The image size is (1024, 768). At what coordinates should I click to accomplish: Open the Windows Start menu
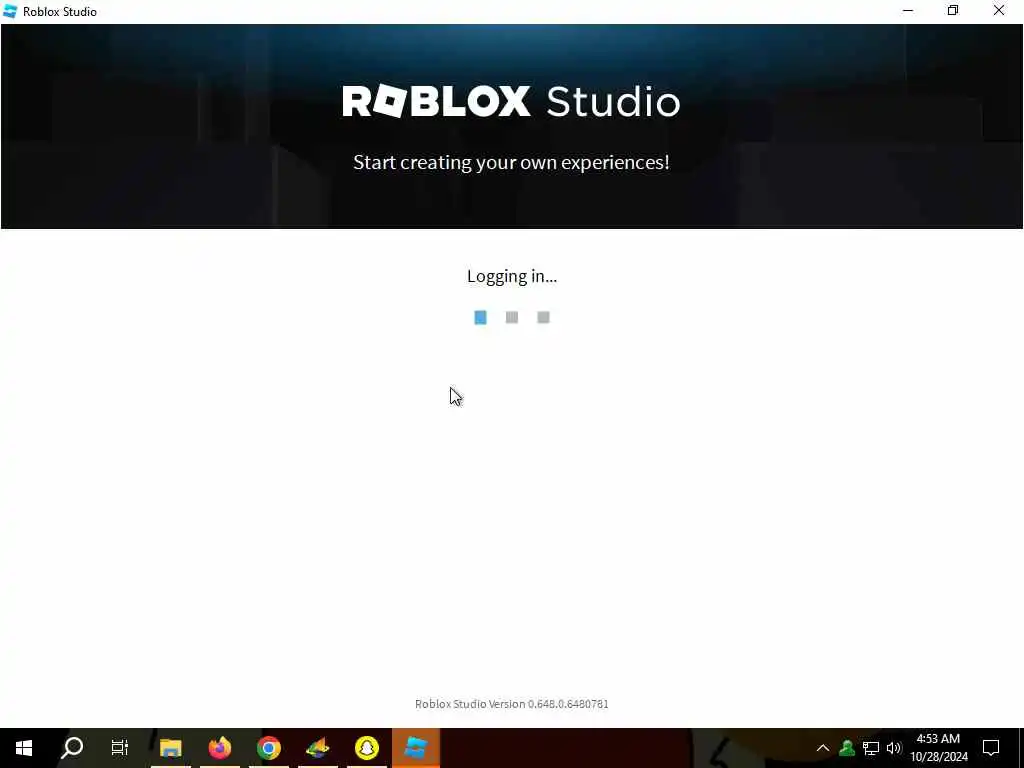coord(24,747)
